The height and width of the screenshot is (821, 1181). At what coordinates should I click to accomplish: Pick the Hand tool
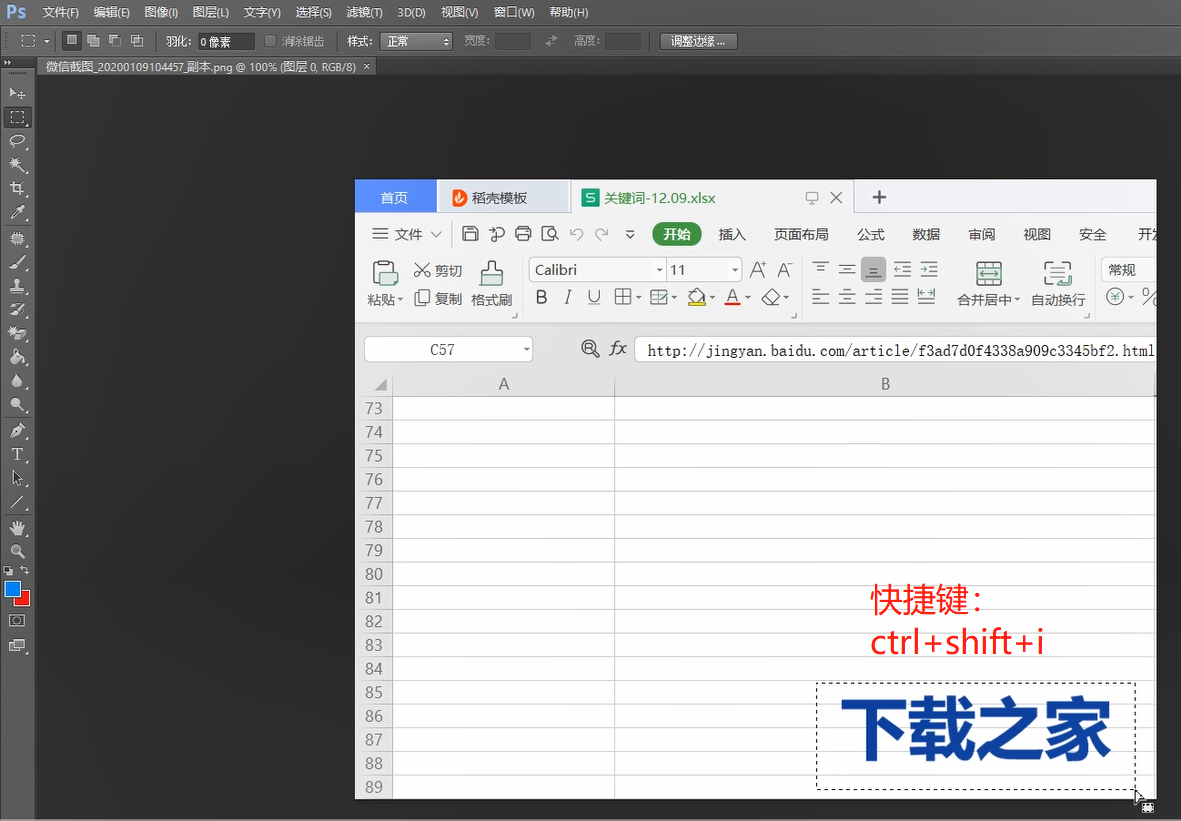pyautogui.click(x=17, y=527)
